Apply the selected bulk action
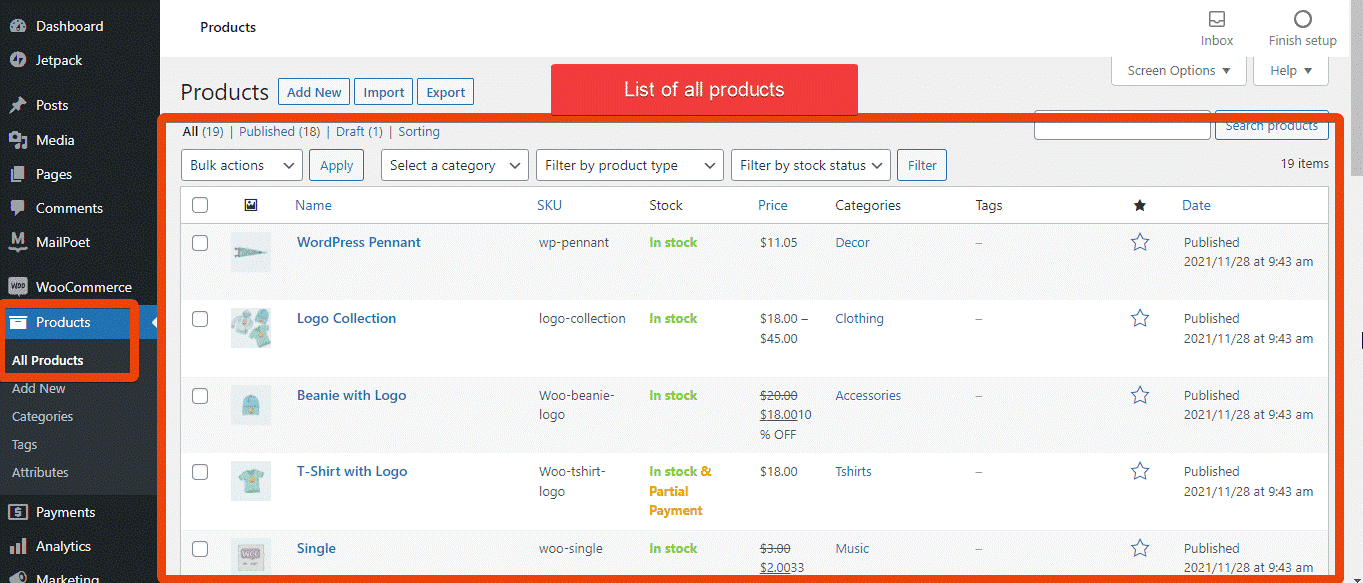 337,165
